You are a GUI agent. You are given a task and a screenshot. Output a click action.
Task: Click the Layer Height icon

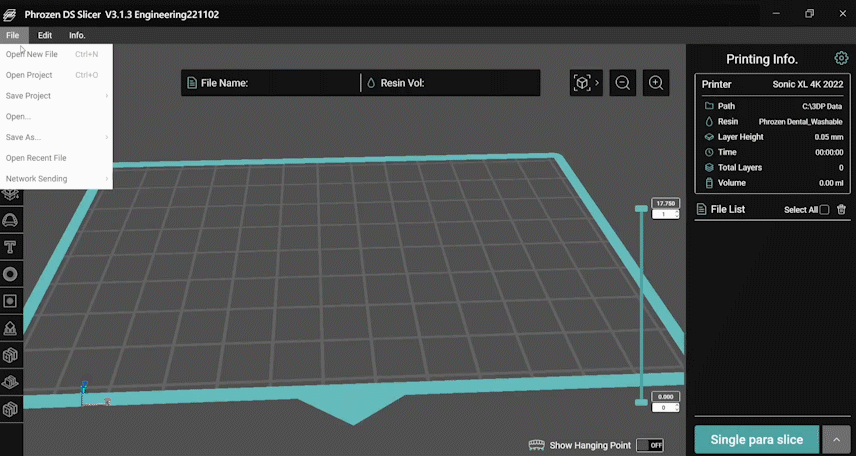click(709, 137)
